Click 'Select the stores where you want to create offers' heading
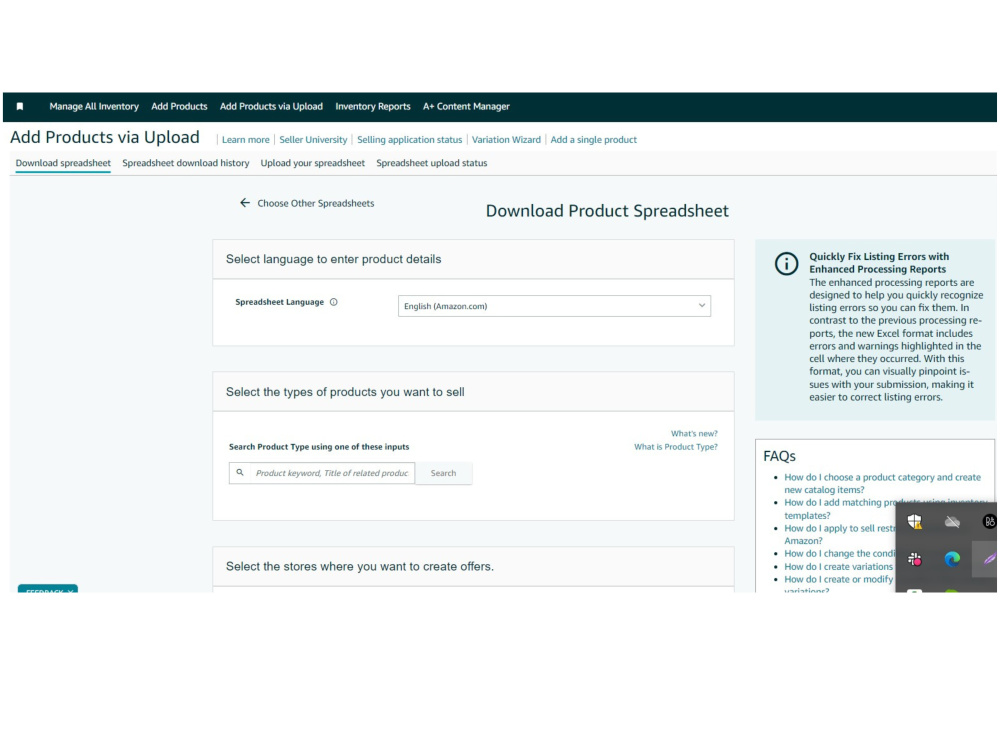 coord(360,566)
